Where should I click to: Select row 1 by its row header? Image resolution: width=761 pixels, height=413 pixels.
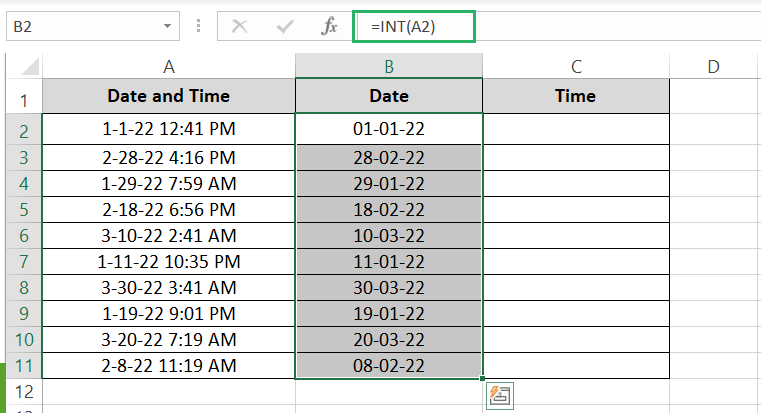point(22,99)
